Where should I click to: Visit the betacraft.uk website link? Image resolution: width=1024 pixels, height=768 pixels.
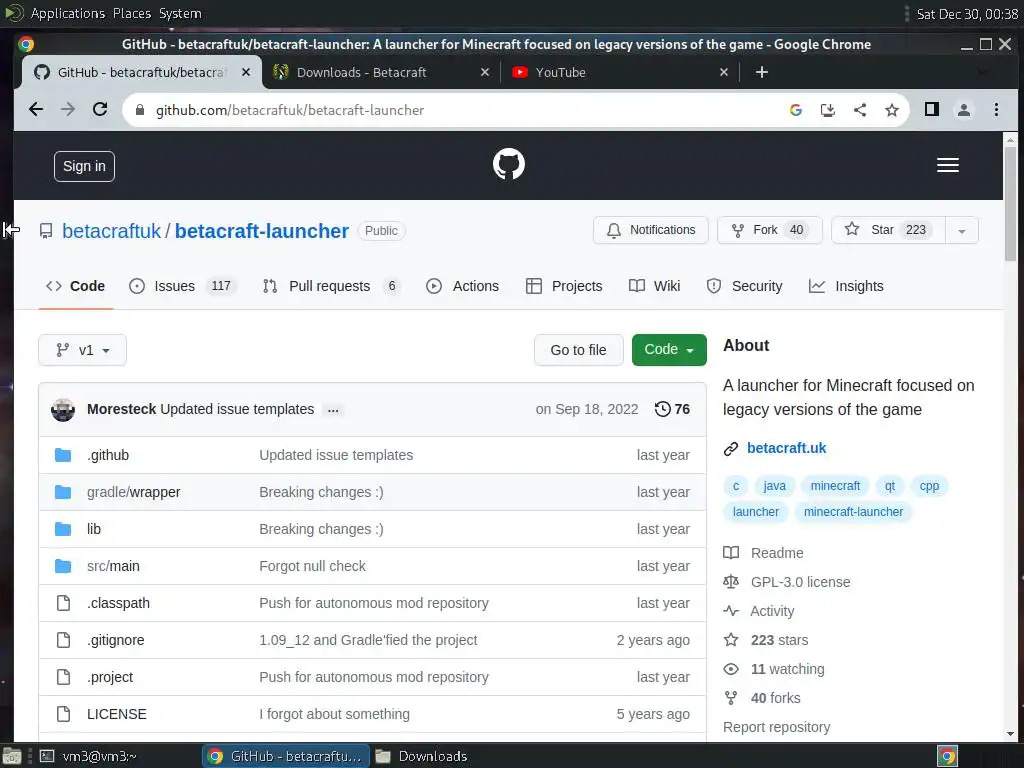pyautogui.click(x=786, y=448)
